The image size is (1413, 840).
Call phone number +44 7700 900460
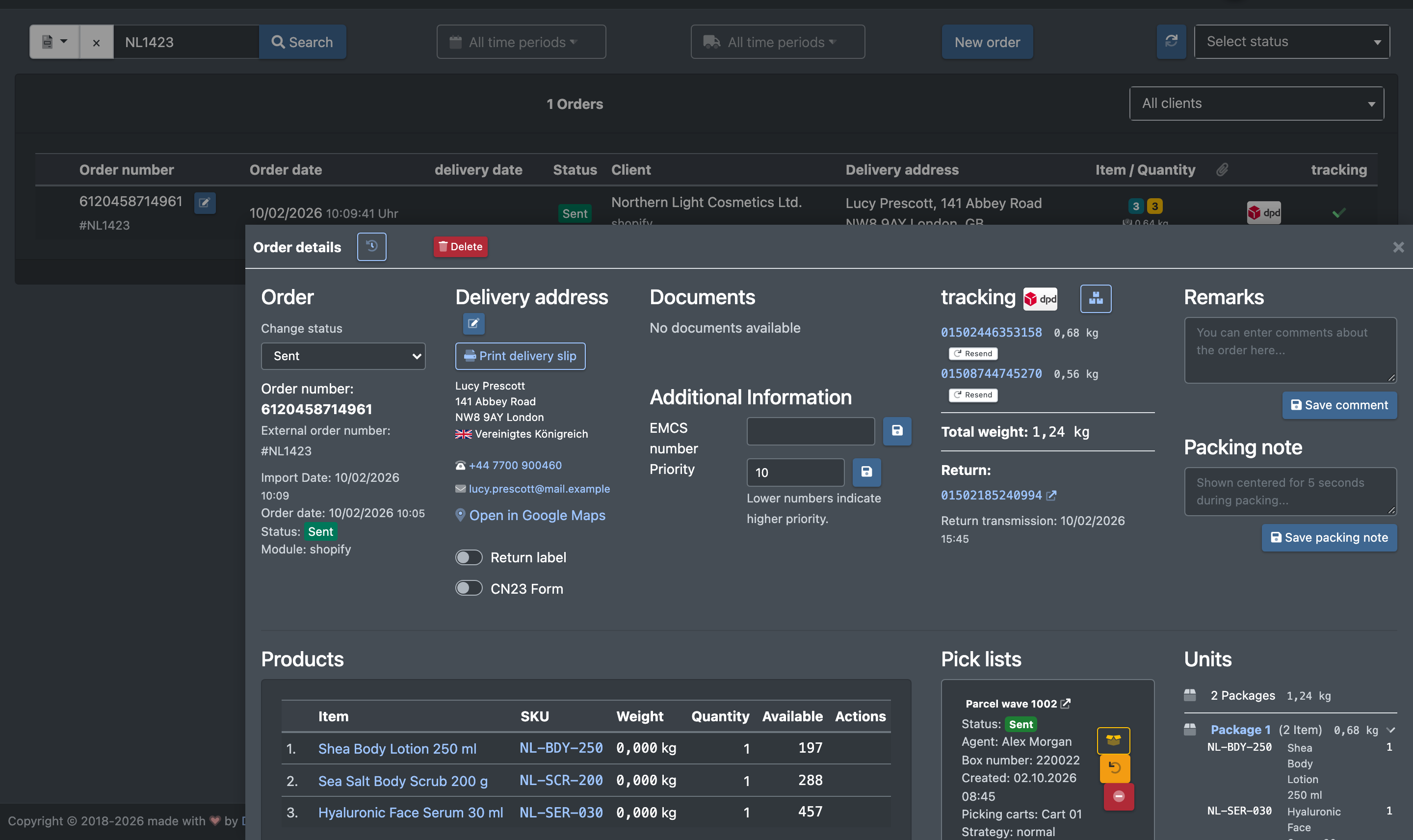point(515,465)
